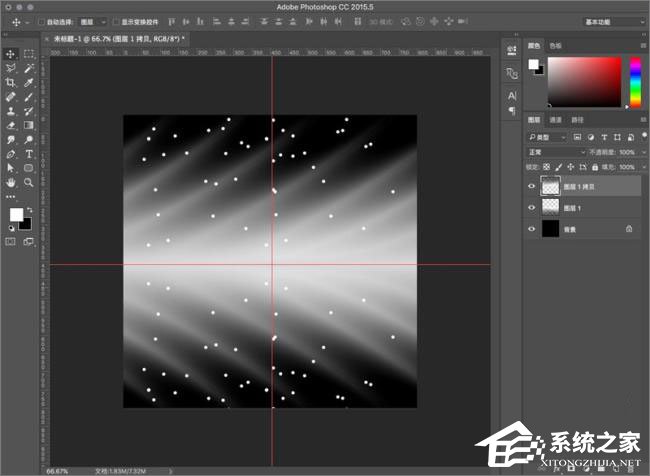Lock image pixels brush icon

[558, 167]
